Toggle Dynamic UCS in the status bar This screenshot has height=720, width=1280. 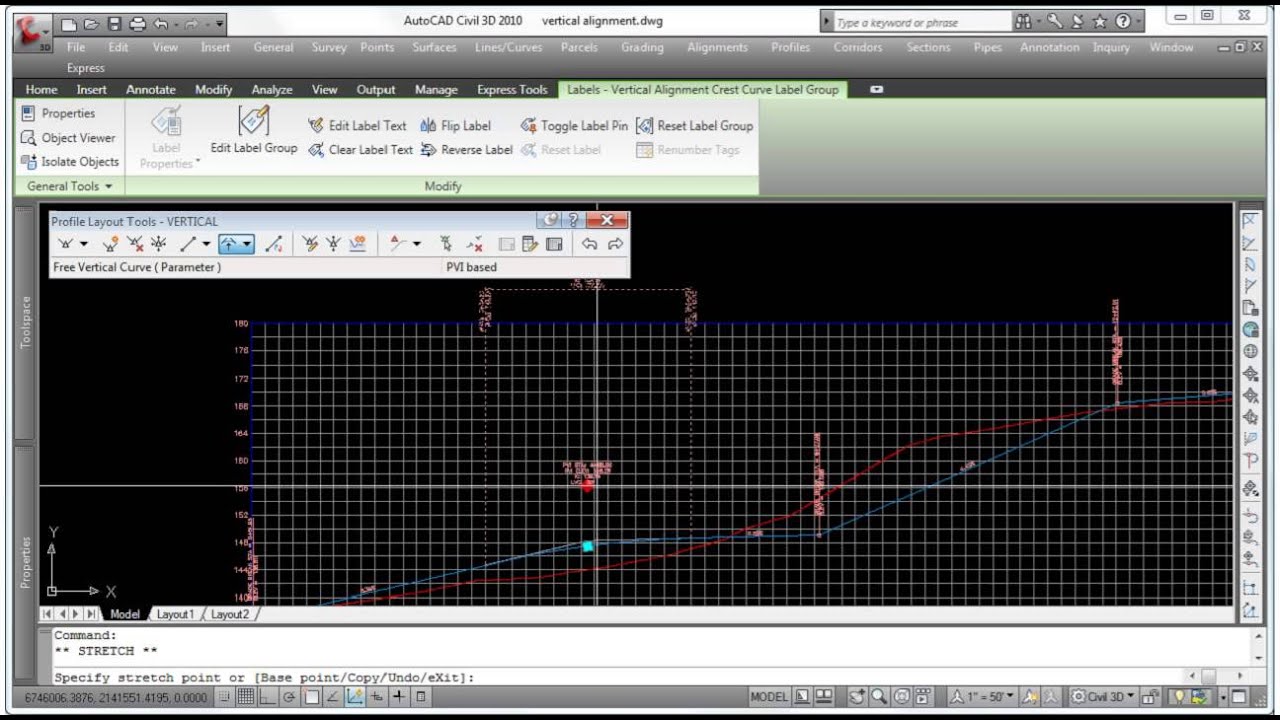pos(355,697)
